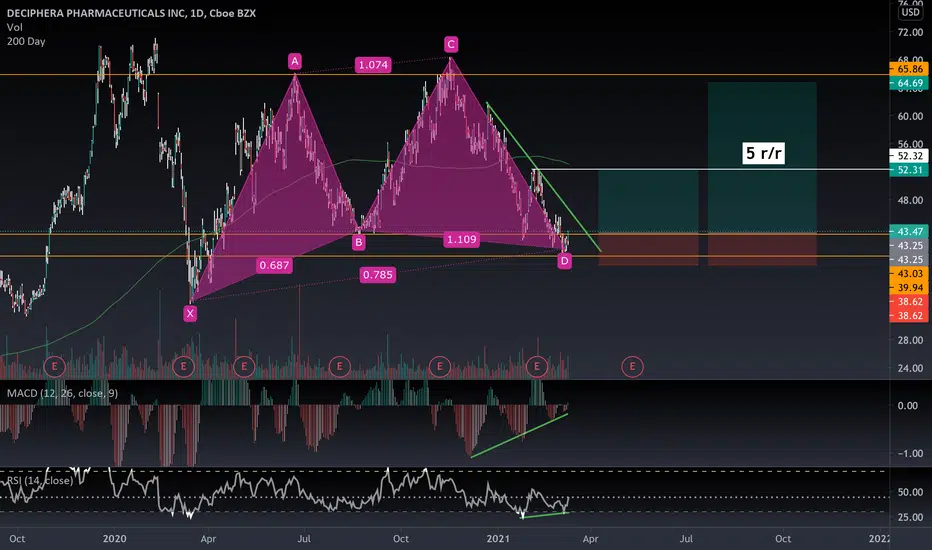Click the 0.687 ratio label
932x550 pixels.
275,265
